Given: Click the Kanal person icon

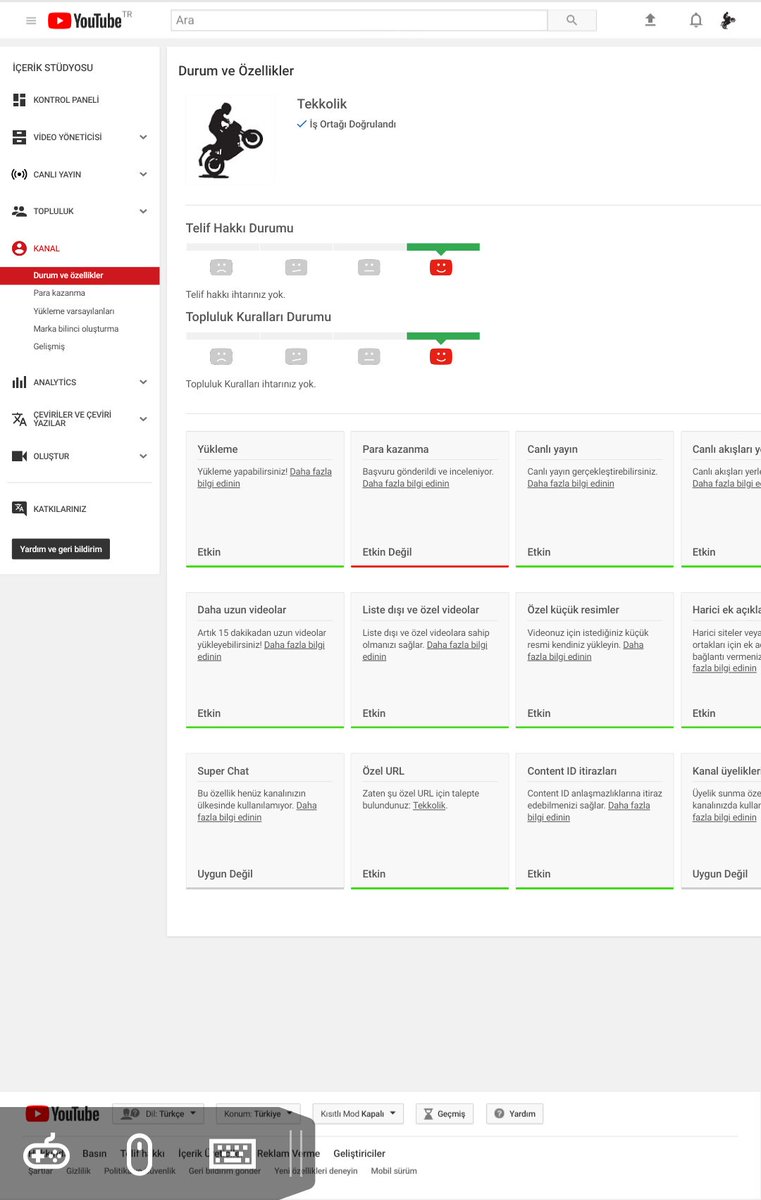Looking at the screenshot, I should (19, 248).
